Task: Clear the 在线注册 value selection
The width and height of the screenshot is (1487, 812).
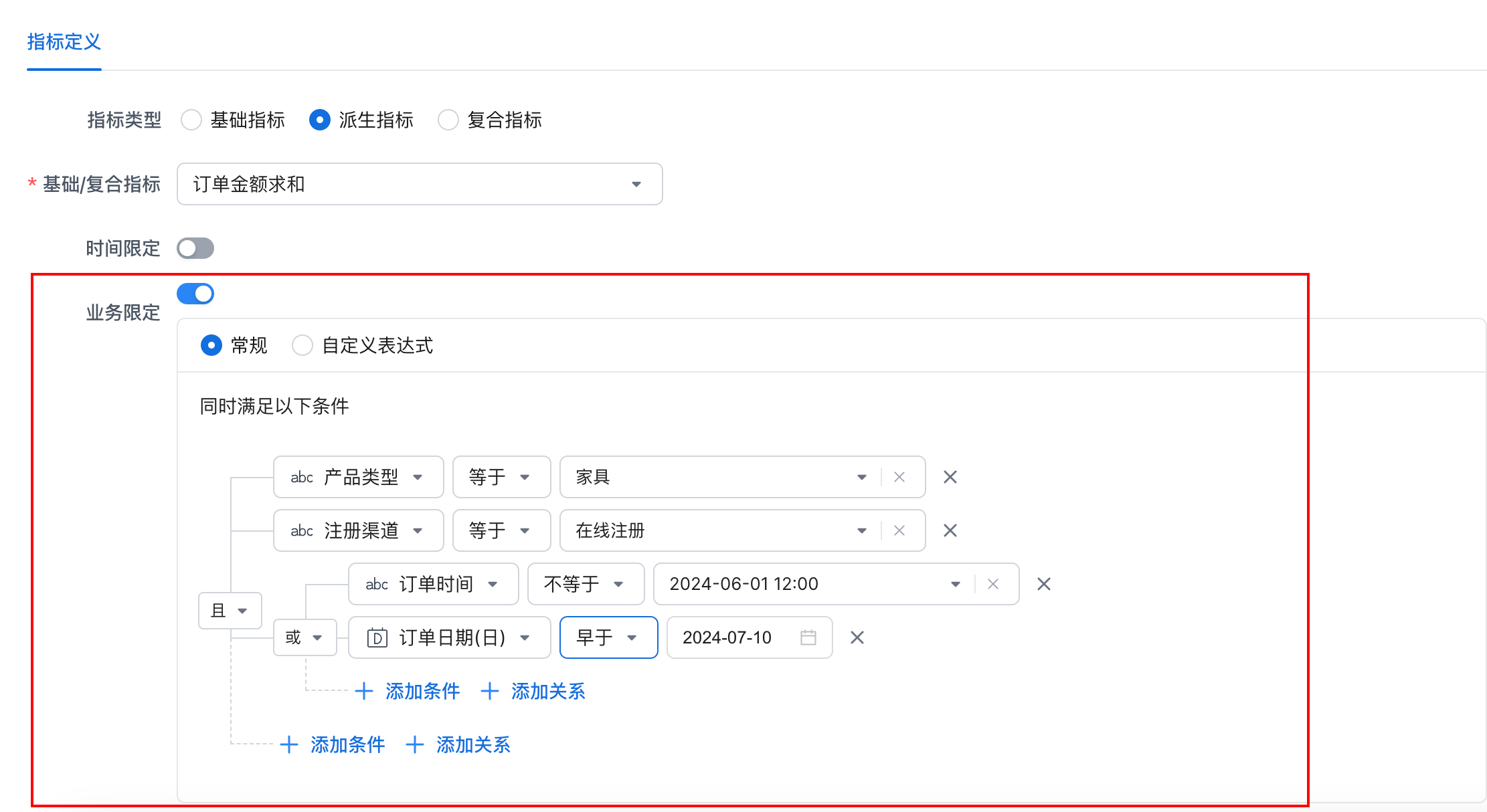Action: coord(899,530)
